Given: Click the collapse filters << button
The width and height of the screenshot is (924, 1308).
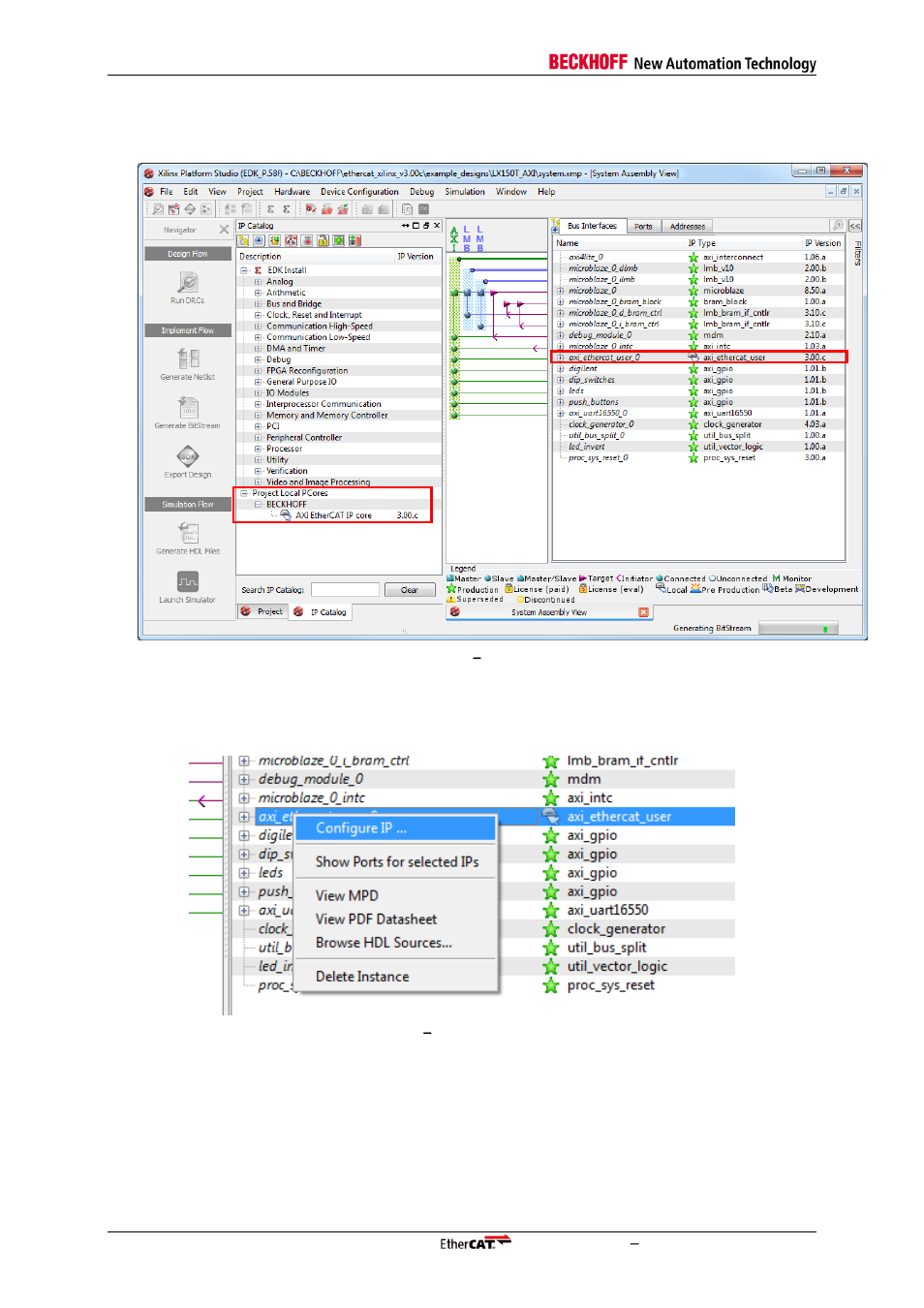Looking at the screenshot, I should (x=854, y=226).
